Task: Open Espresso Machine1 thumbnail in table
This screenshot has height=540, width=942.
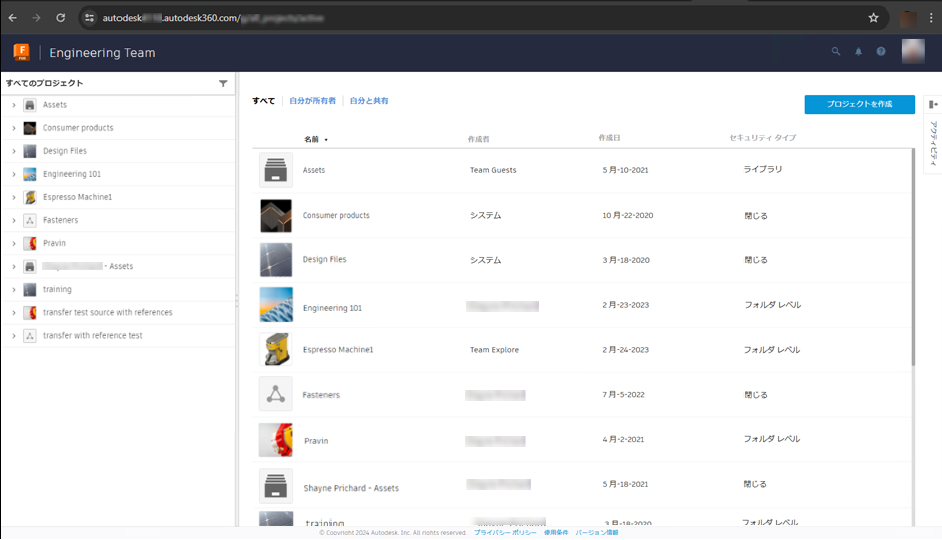Action: pos(276,350)
